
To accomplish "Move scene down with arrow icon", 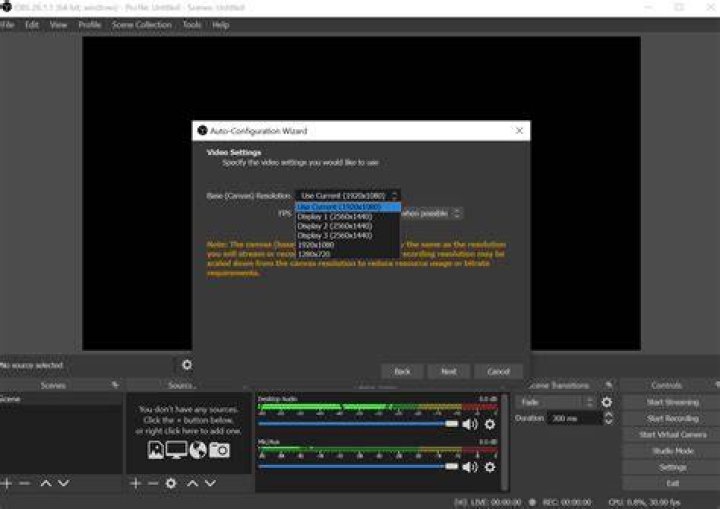I will point(63,483).
